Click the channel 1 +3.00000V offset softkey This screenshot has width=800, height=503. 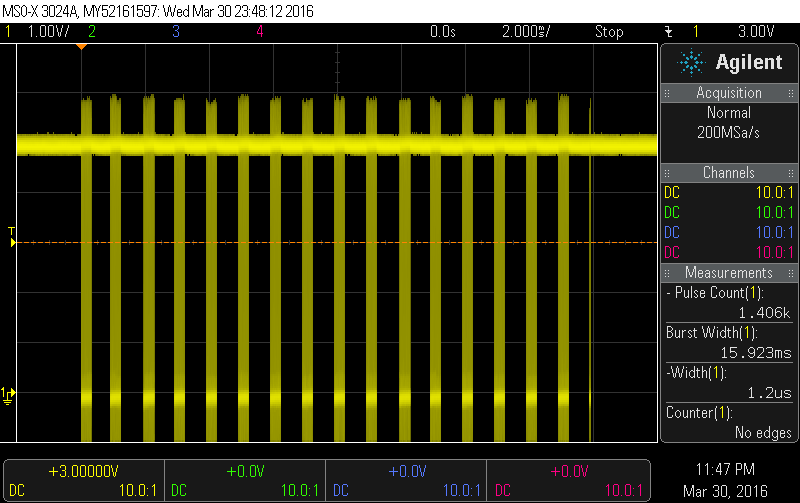(82, 479)
